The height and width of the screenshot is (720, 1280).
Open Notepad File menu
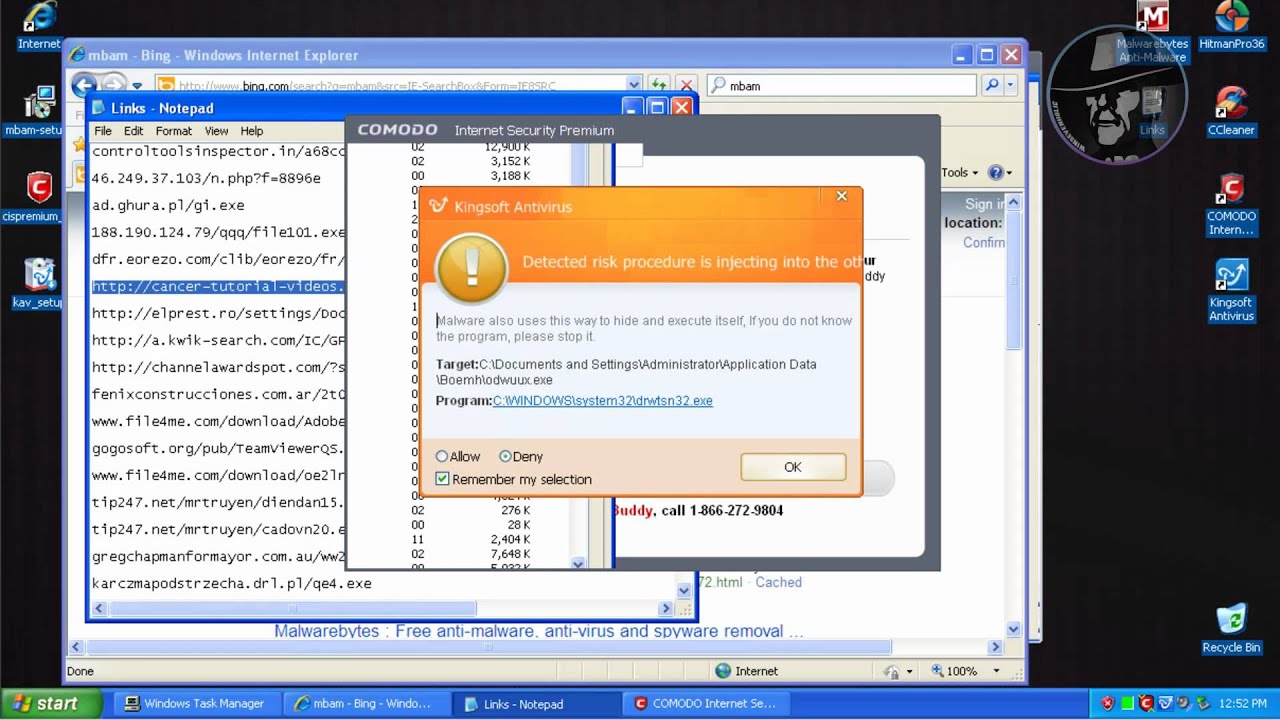(x=103, y=131)
